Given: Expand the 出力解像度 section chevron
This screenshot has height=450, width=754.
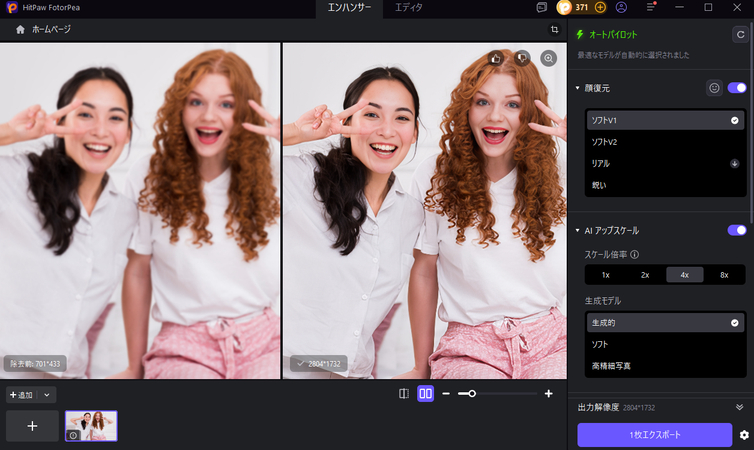Looking at the screenshot, I should (x=739, y=407).
